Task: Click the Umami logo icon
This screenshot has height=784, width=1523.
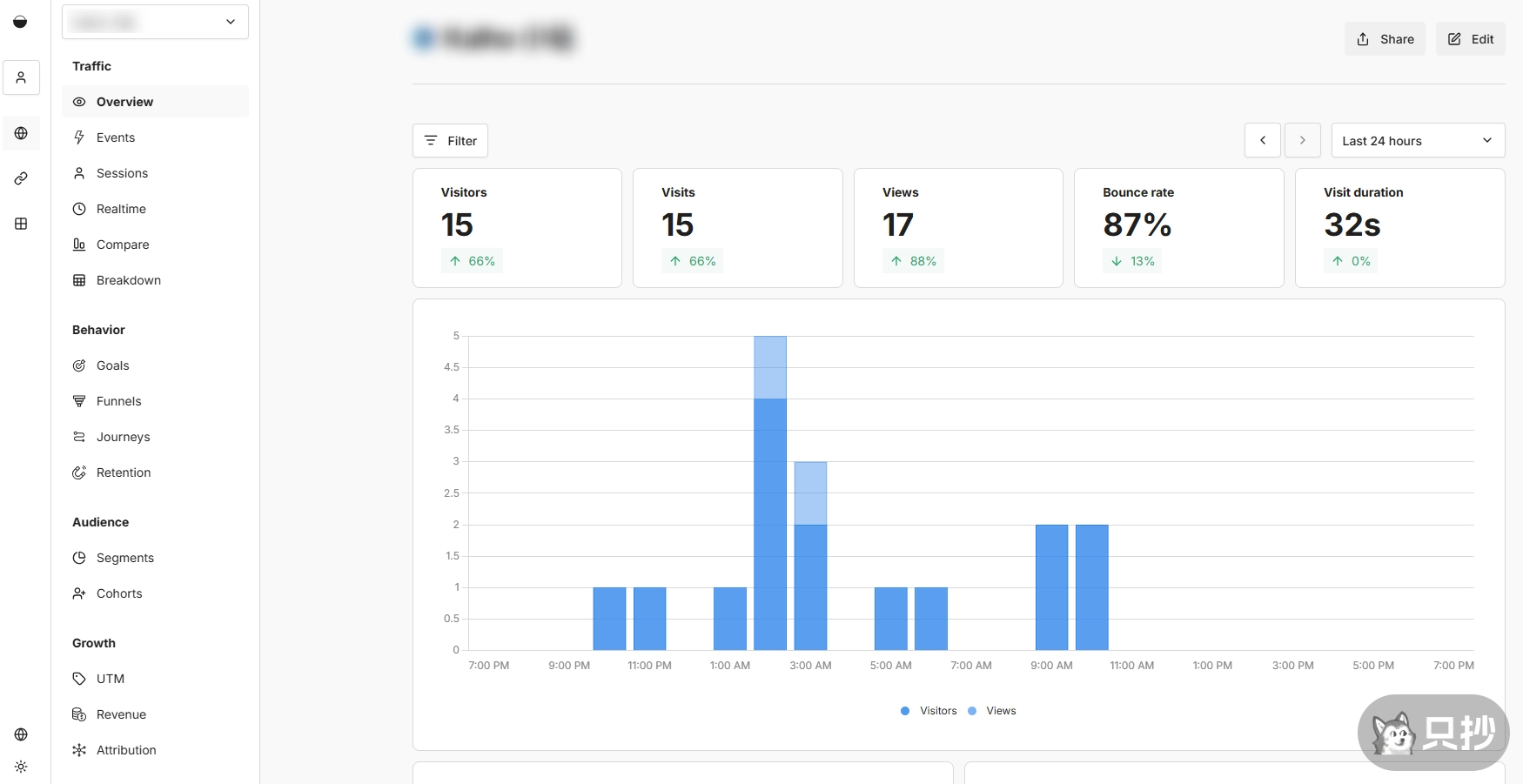Action: click(x=20, y=22)
